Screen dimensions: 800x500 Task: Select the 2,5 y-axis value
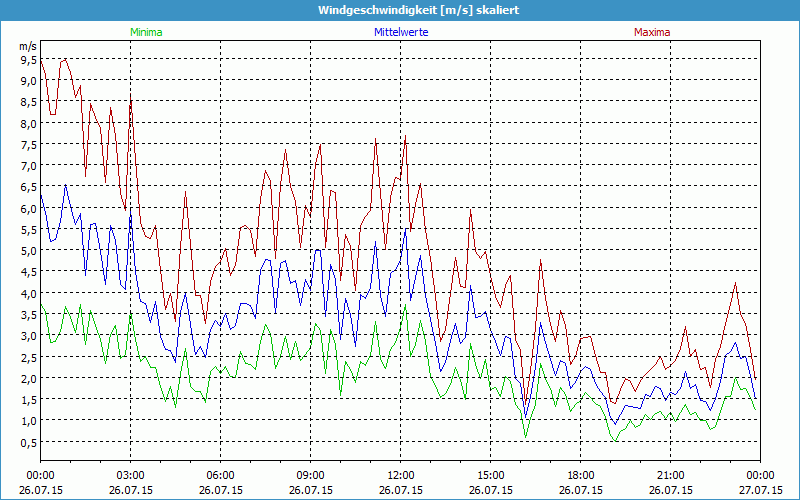[x=28, y=357]
